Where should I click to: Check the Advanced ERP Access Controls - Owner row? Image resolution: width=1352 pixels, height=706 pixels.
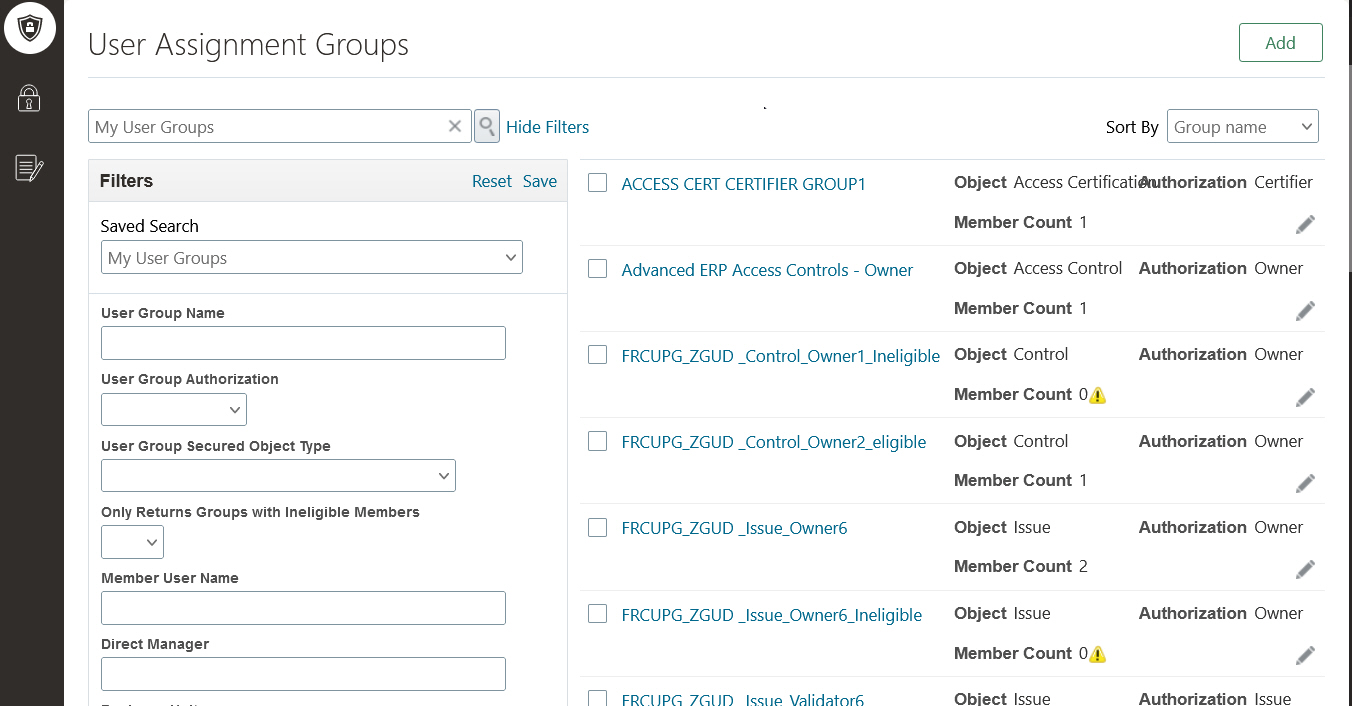tap(598, 269)
